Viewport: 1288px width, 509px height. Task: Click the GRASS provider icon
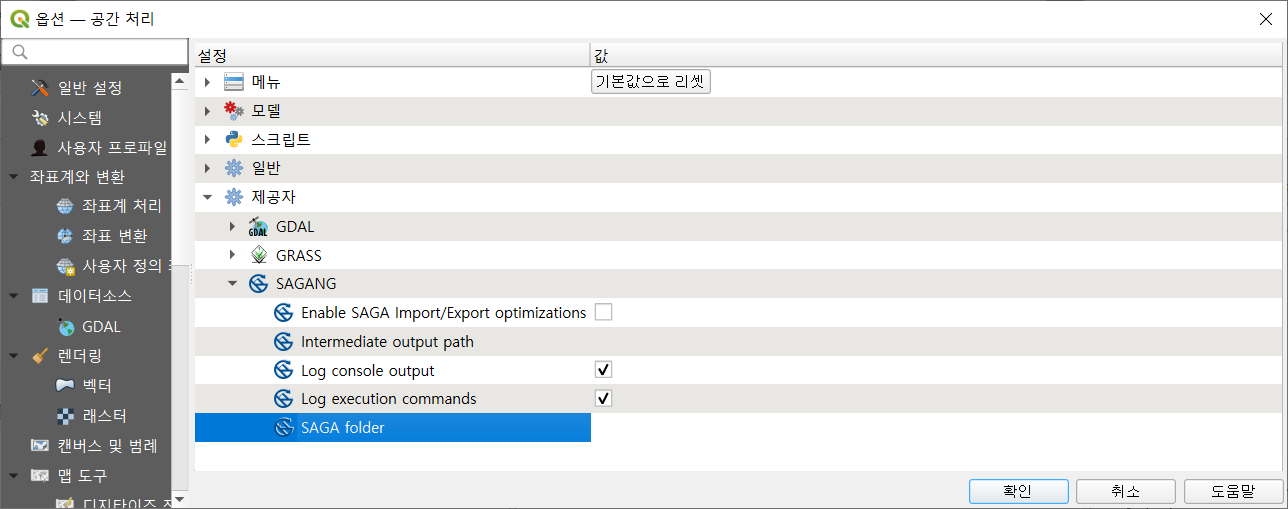coord(258,255)
